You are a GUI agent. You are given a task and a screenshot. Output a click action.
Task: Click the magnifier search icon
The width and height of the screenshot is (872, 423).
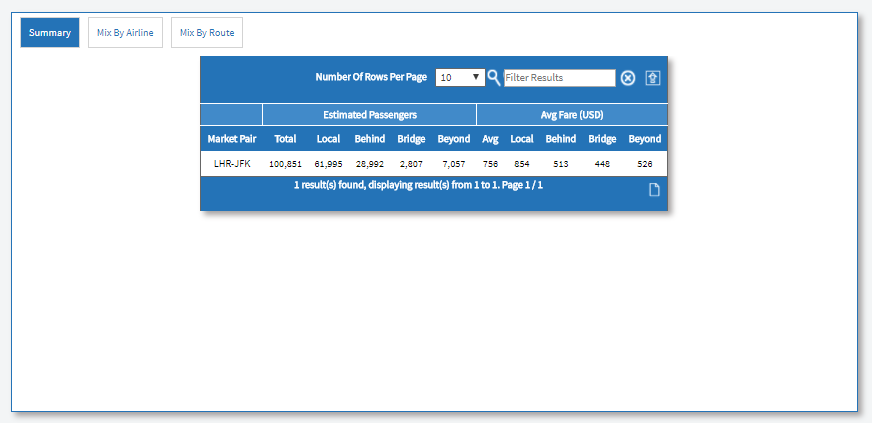tap(494, 77)
